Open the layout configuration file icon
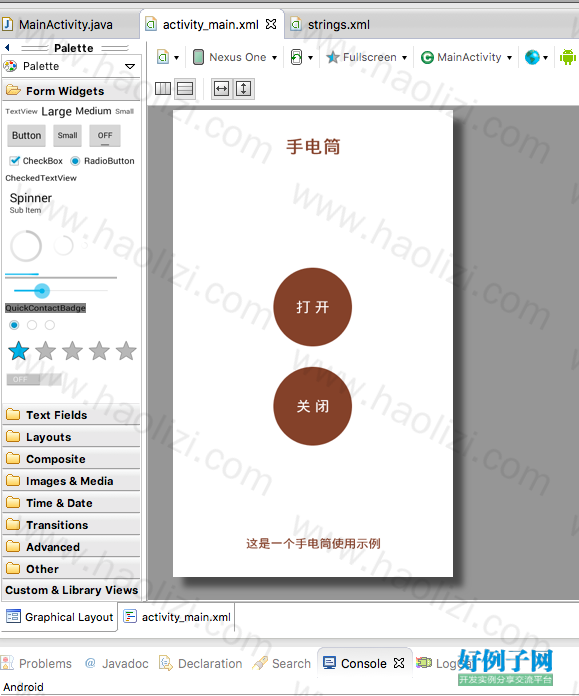The width and height of the screenshot is (579, 696). pyautogui.click(x=163, y=57)
